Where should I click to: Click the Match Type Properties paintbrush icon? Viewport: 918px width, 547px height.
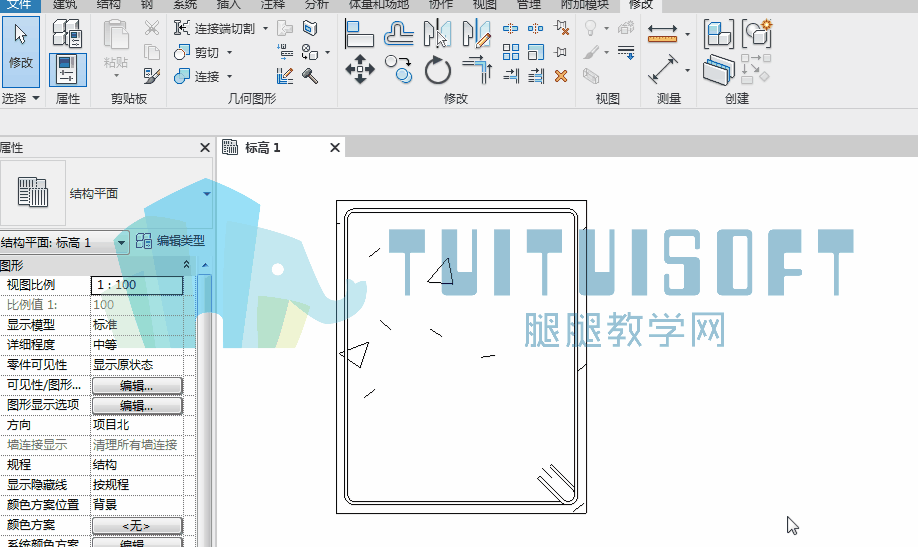[x=152, y=76]
